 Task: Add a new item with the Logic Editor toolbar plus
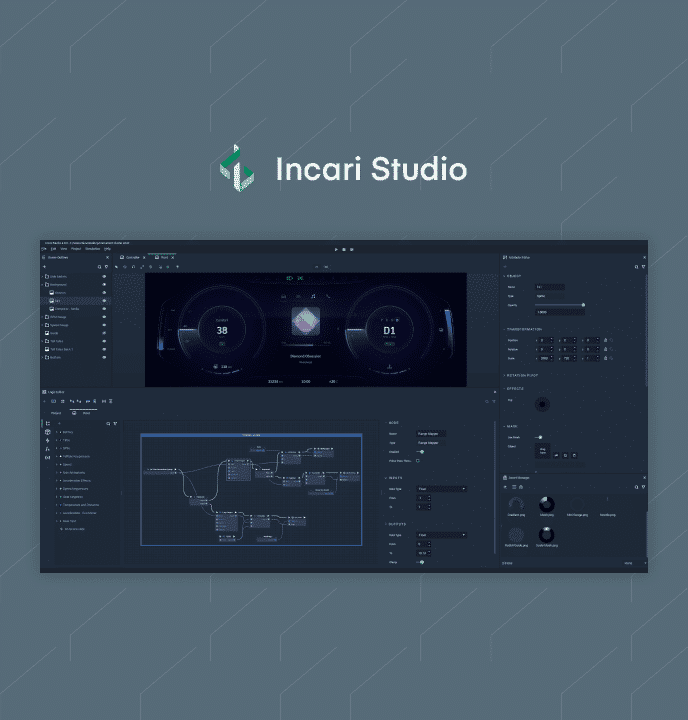click(45, 401)
